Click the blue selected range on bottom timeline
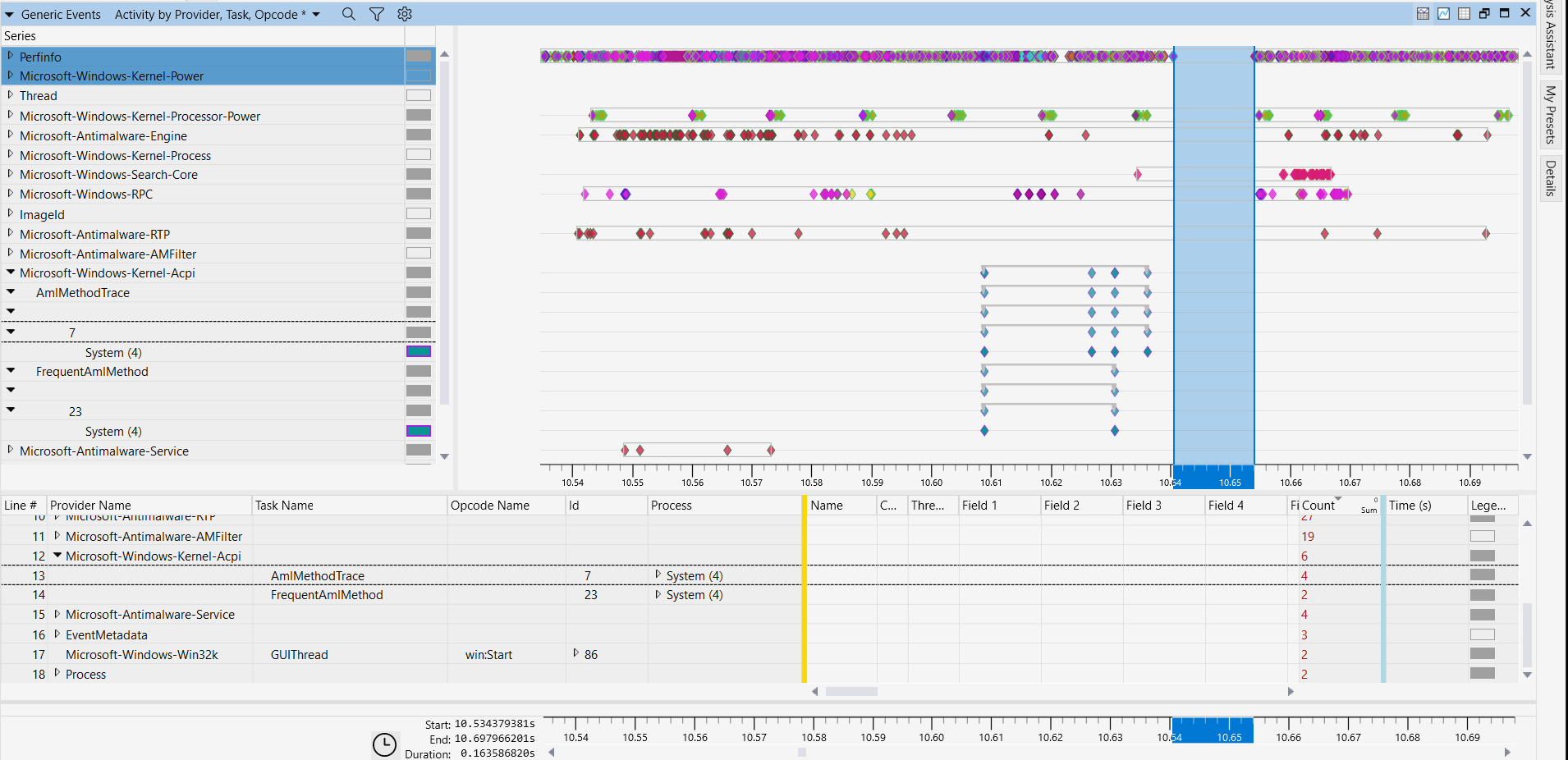This screenshot has height=760, width=1568. pos(1212,730)
